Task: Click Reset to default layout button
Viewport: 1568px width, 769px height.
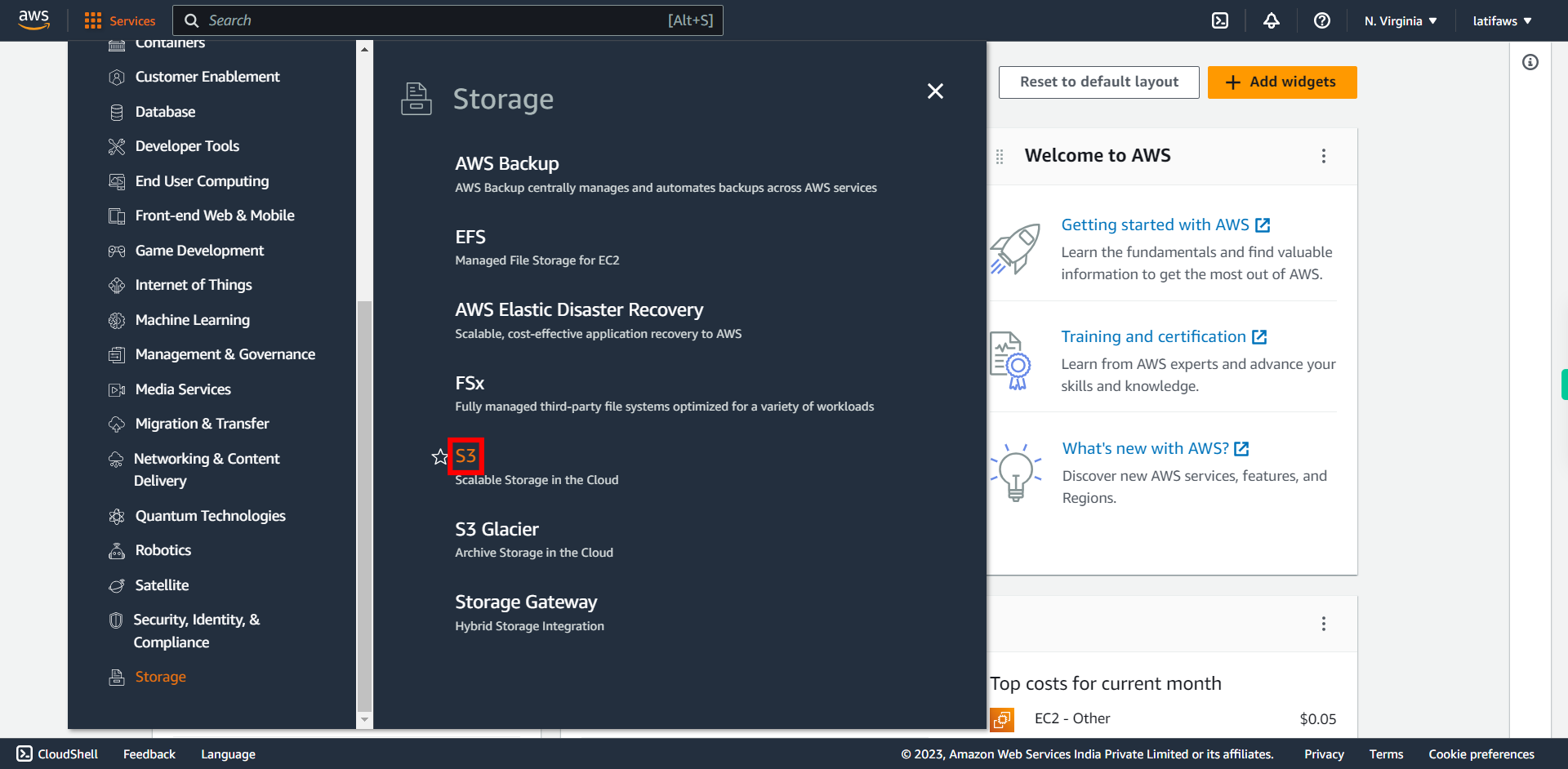Action: (x=1099, y=82)
